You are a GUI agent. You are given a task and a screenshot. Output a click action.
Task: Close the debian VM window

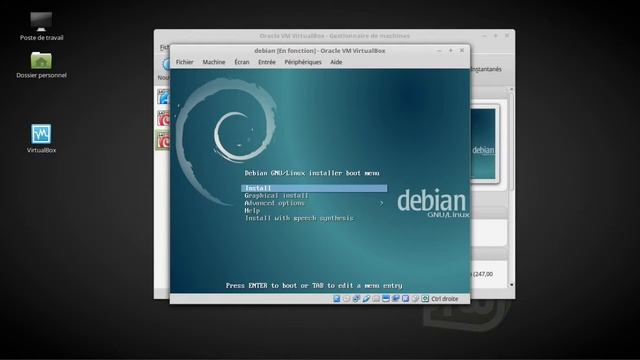[x=462, y=51]
